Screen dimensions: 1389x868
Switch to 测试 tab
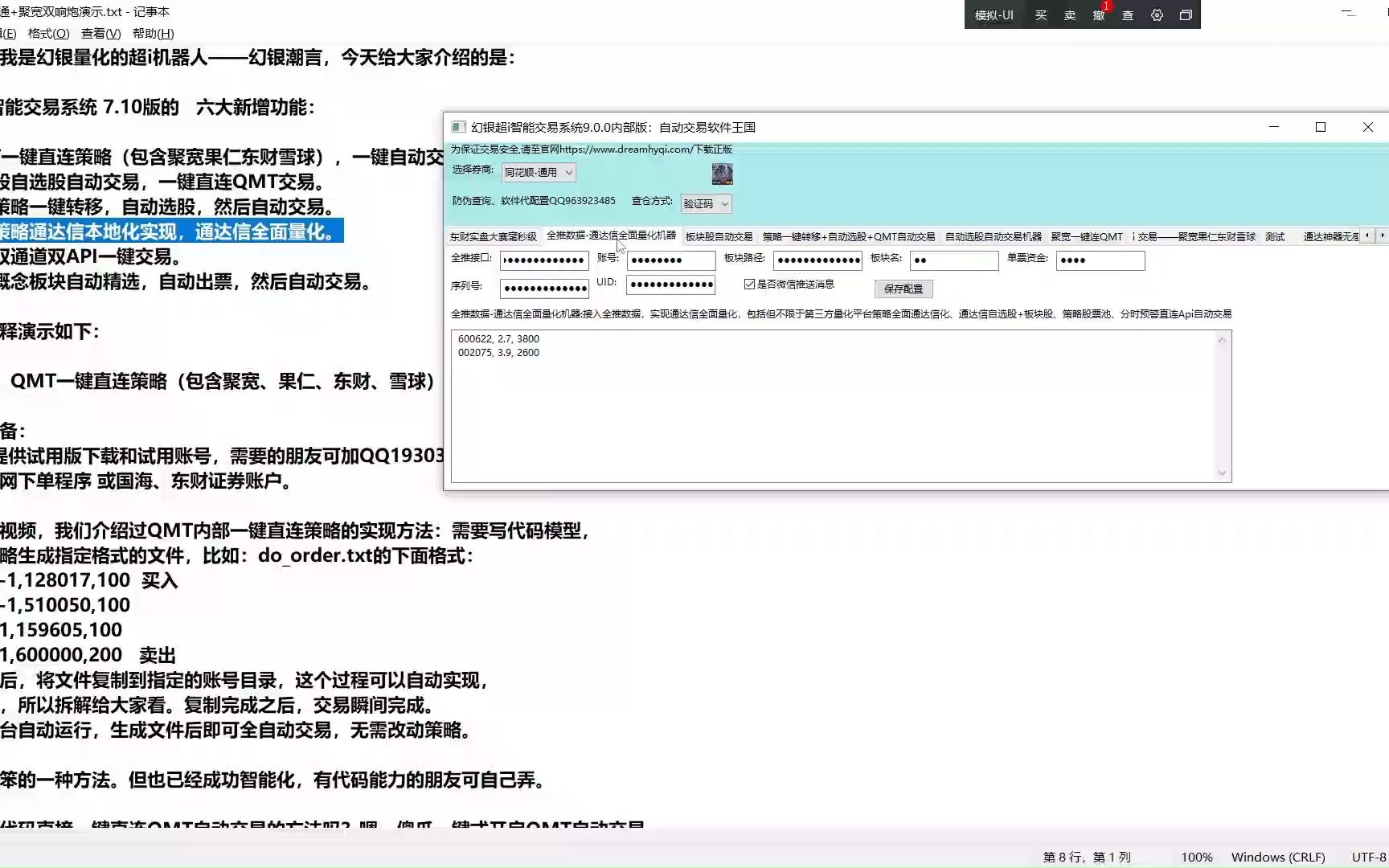point(1274,236)
